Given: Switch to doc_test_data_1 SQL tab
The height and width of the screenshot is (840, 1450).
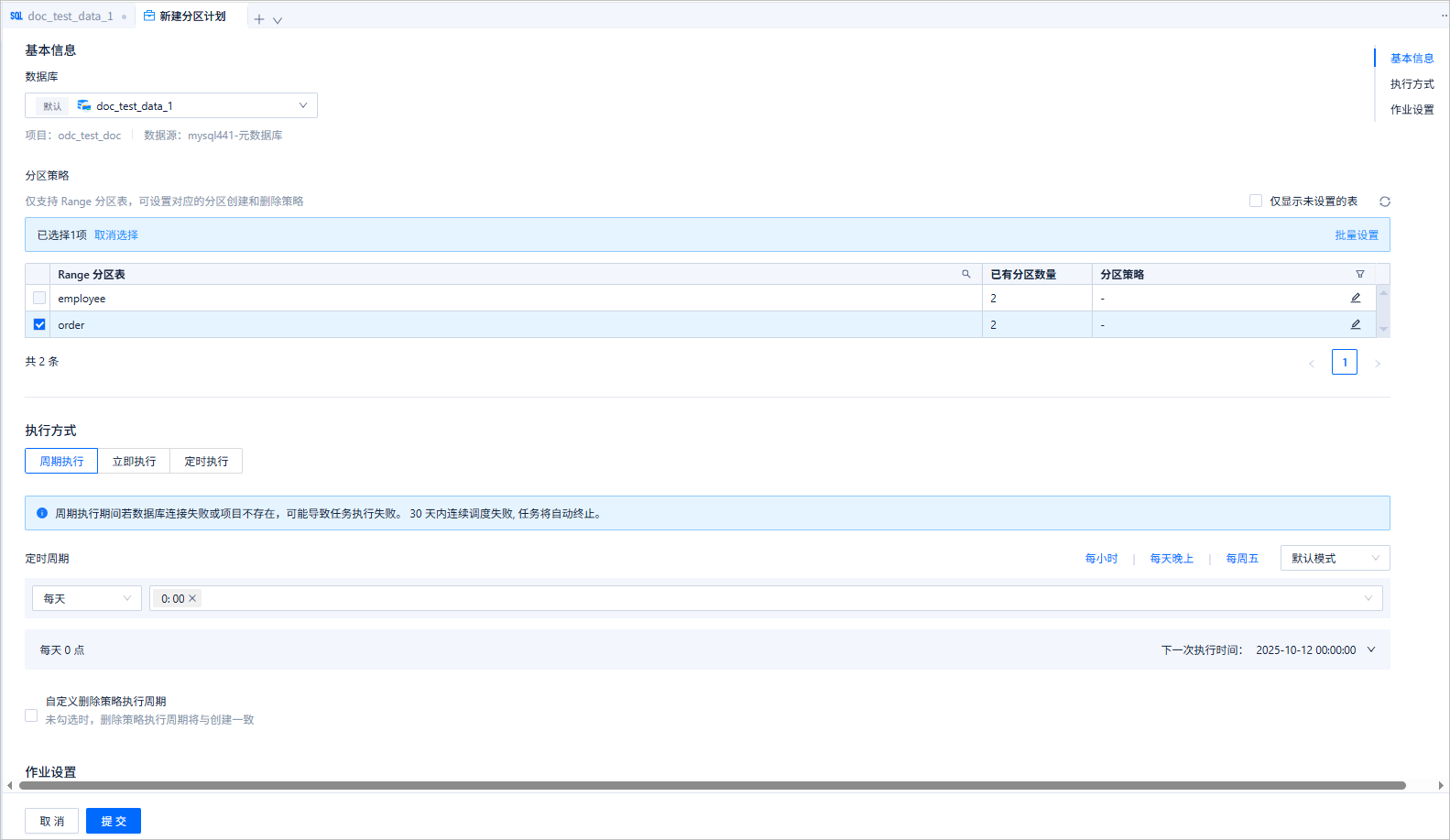Looking at the screenshot, I should (x=69, y=16).
